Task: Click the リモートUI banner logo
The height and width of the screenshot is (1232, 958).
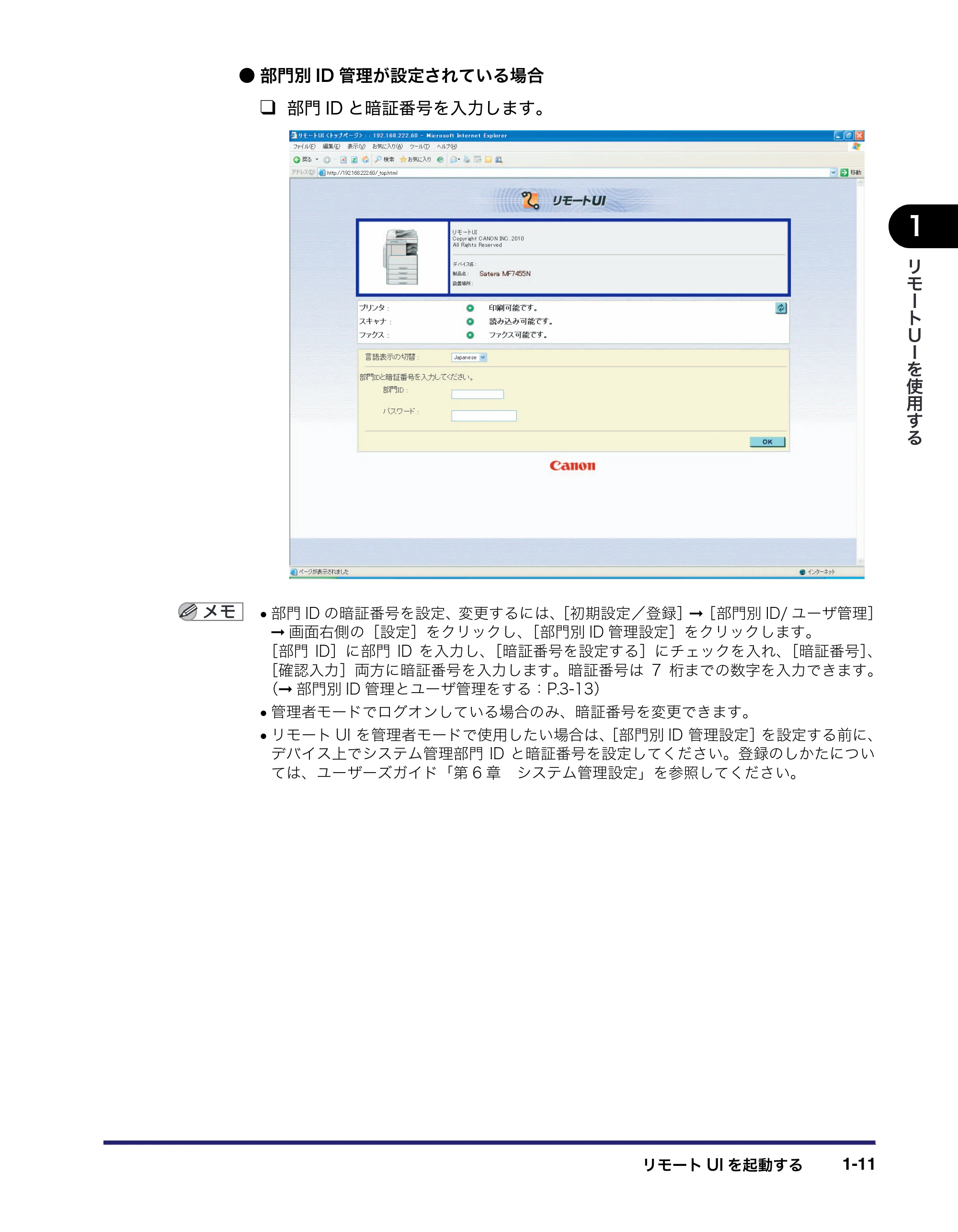Action: click(564, 200)
